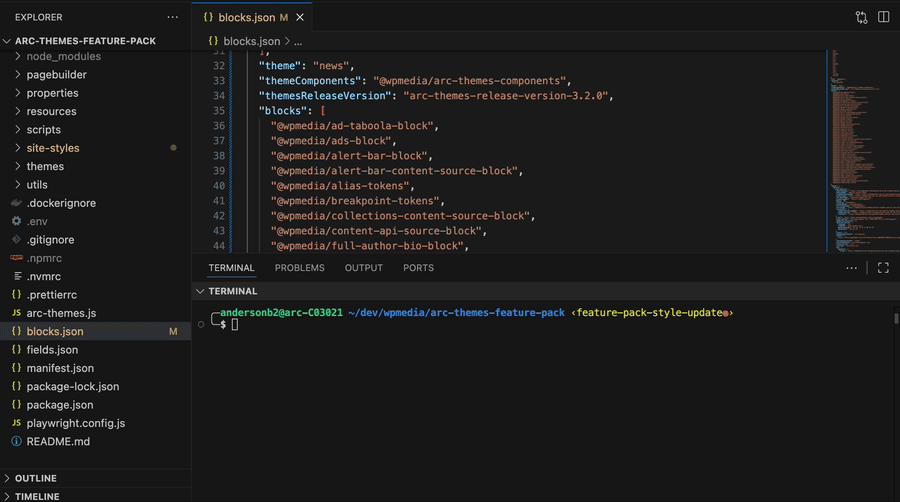This screenshot has width=900, height=502.
Task: Expand the themes folder
Action: point(17,166)
